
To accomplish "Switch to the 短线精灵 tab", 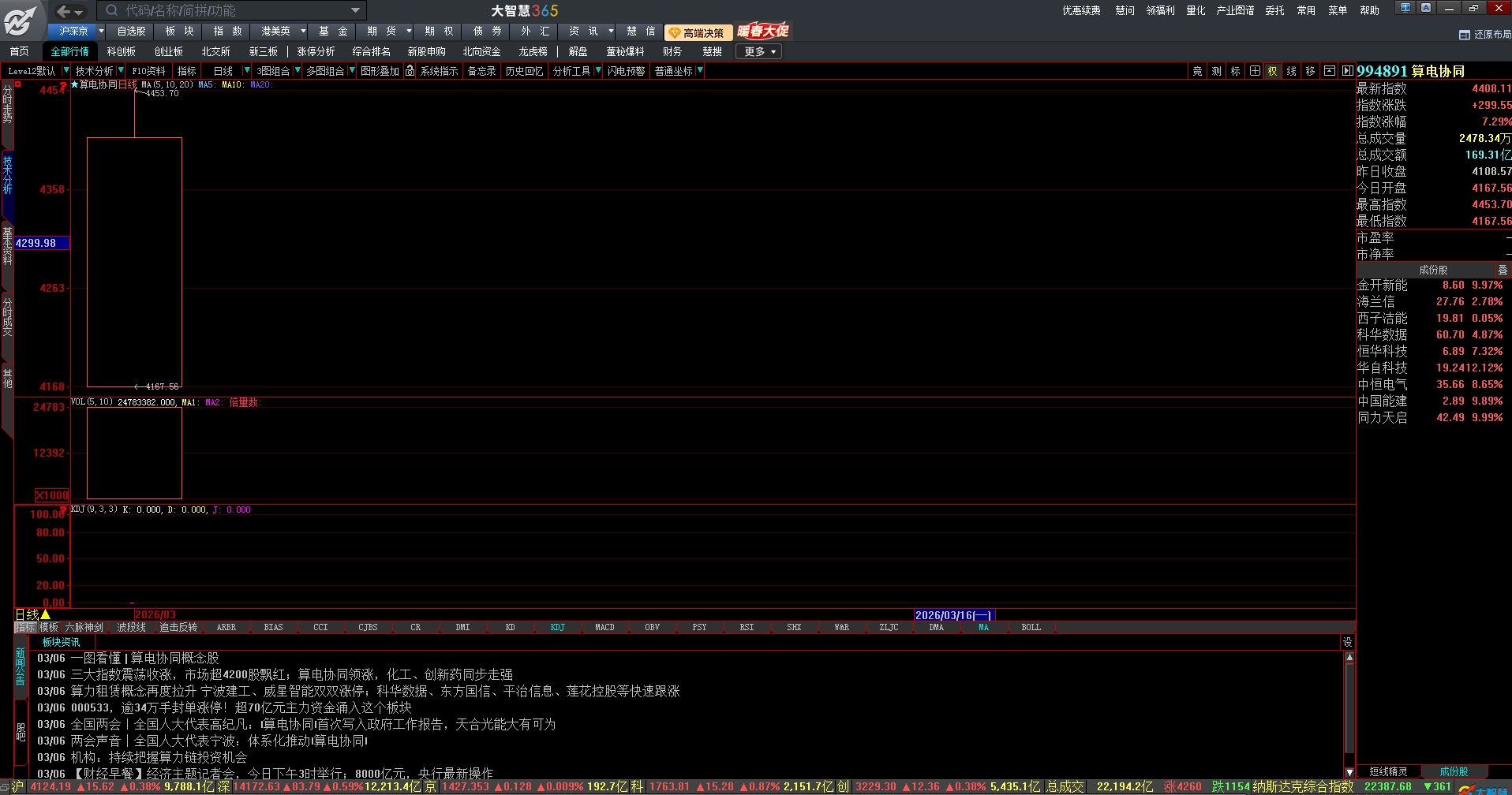I will pyautogui.click(x=1388, y=771).
